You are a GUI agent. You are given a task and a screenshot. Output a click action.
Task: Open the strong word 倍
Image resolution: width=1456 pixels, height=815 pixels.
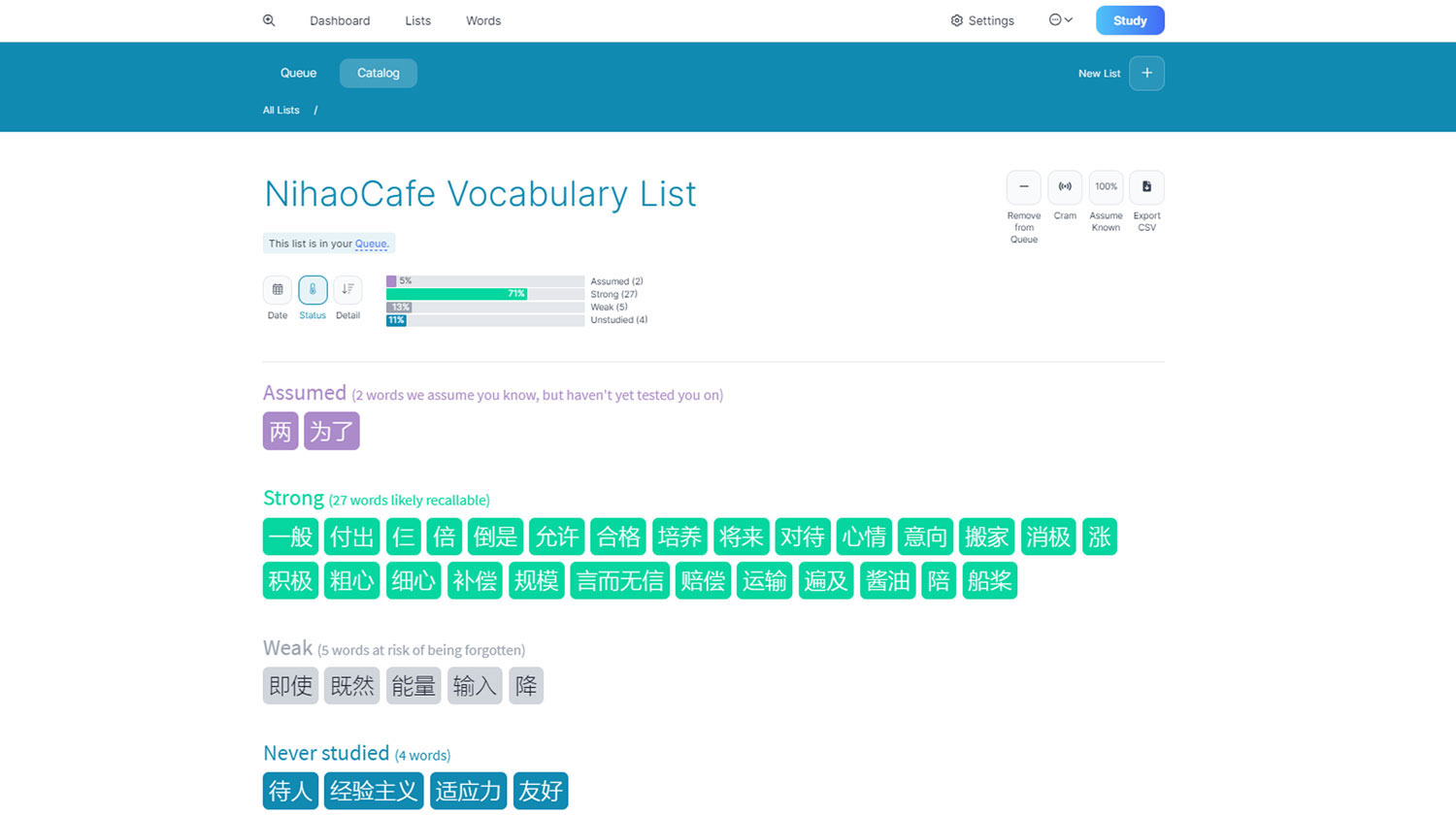[445, 537]
